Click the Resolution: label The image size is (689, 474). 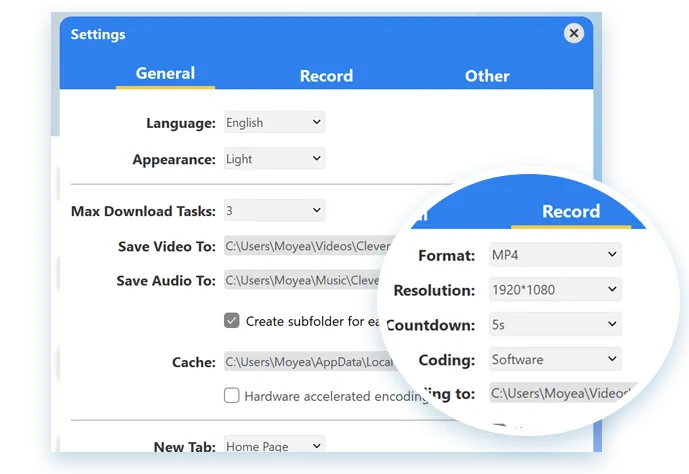click(x=435, y=290)
